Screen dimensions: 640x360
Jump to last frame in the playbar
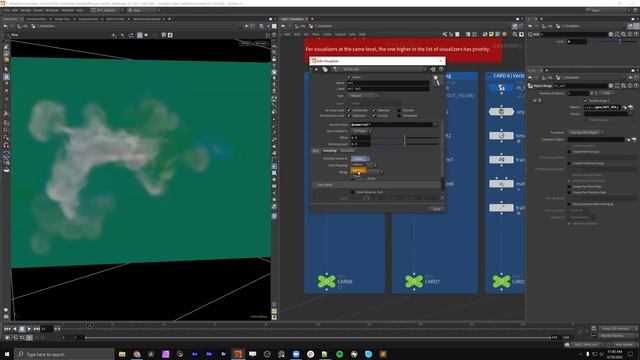[37, 329]
